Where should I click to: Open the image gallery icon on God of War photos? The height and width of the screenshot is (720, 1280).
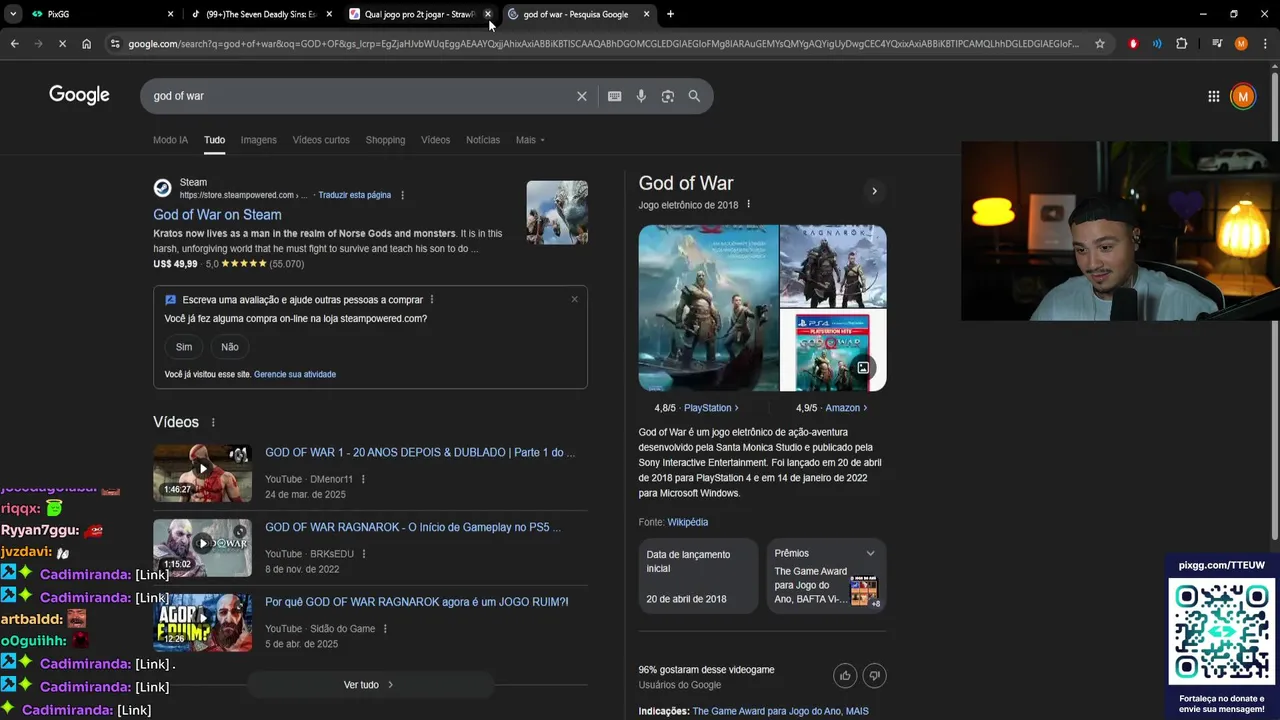click(863, 368)
